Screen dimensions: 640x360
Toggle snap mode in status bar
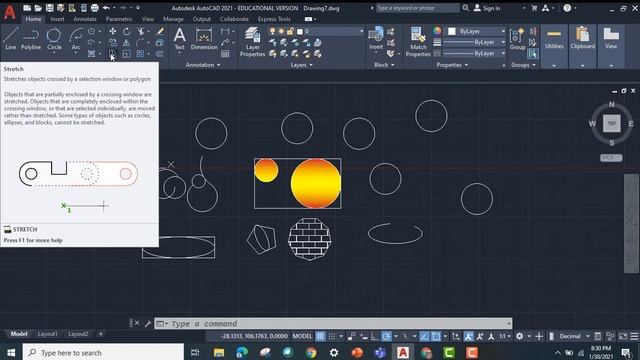(332, 336)
